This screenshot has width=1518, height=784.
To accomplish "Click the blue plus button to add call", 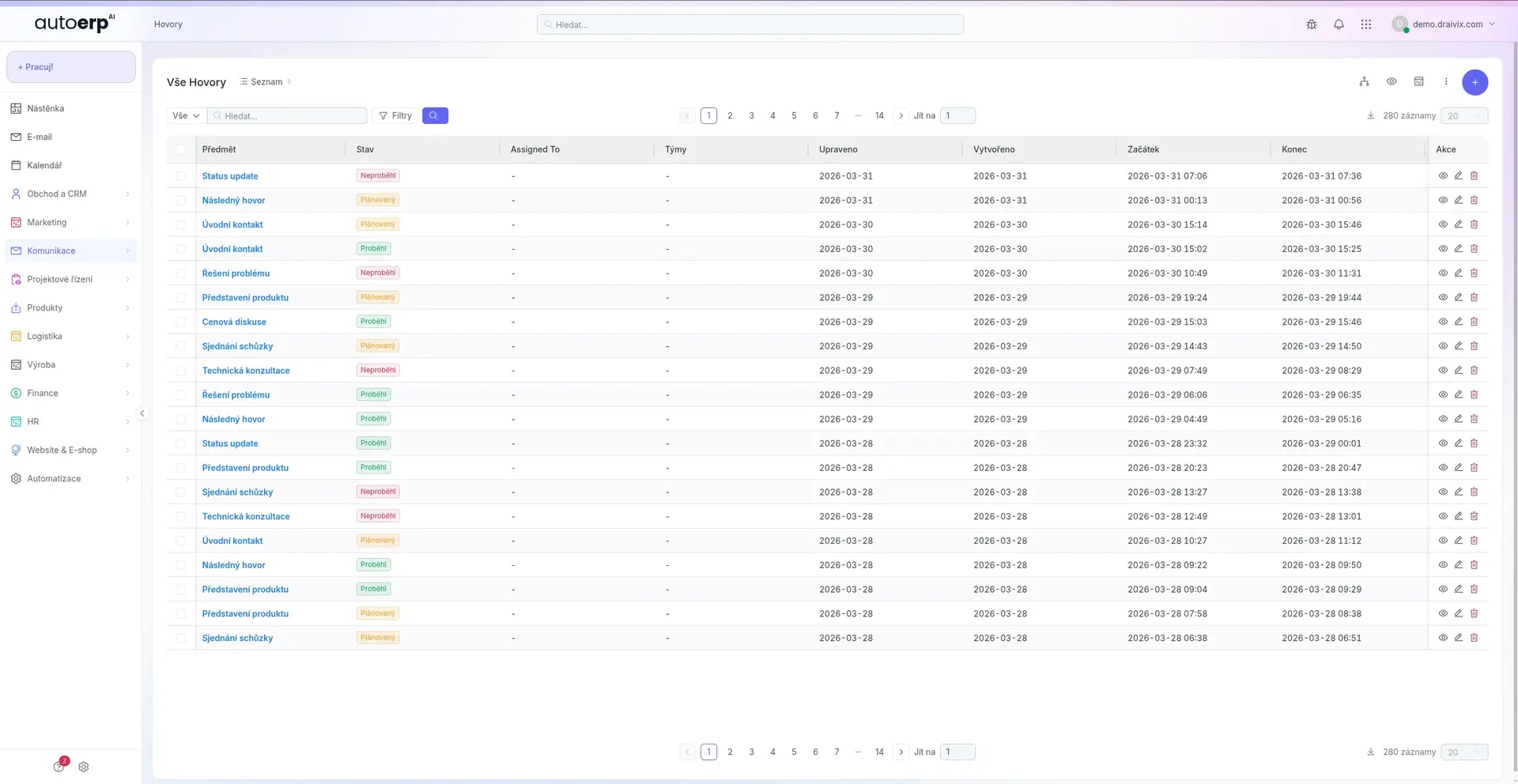I will [x=1475, y=82].
